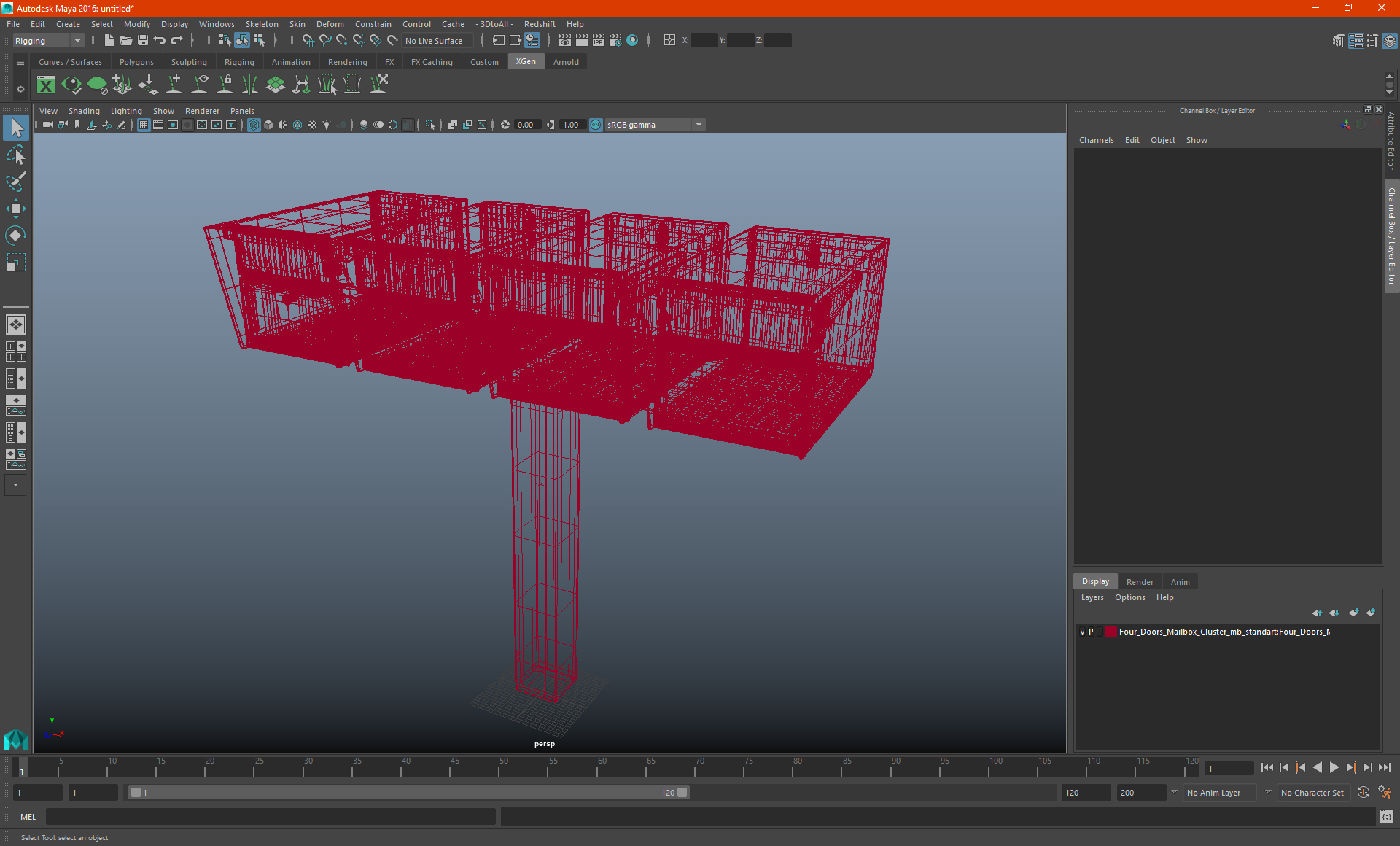Activate the Rotate tool
Image resolution: width=1400 pixels, height=846 pixels.
point(15,235)
